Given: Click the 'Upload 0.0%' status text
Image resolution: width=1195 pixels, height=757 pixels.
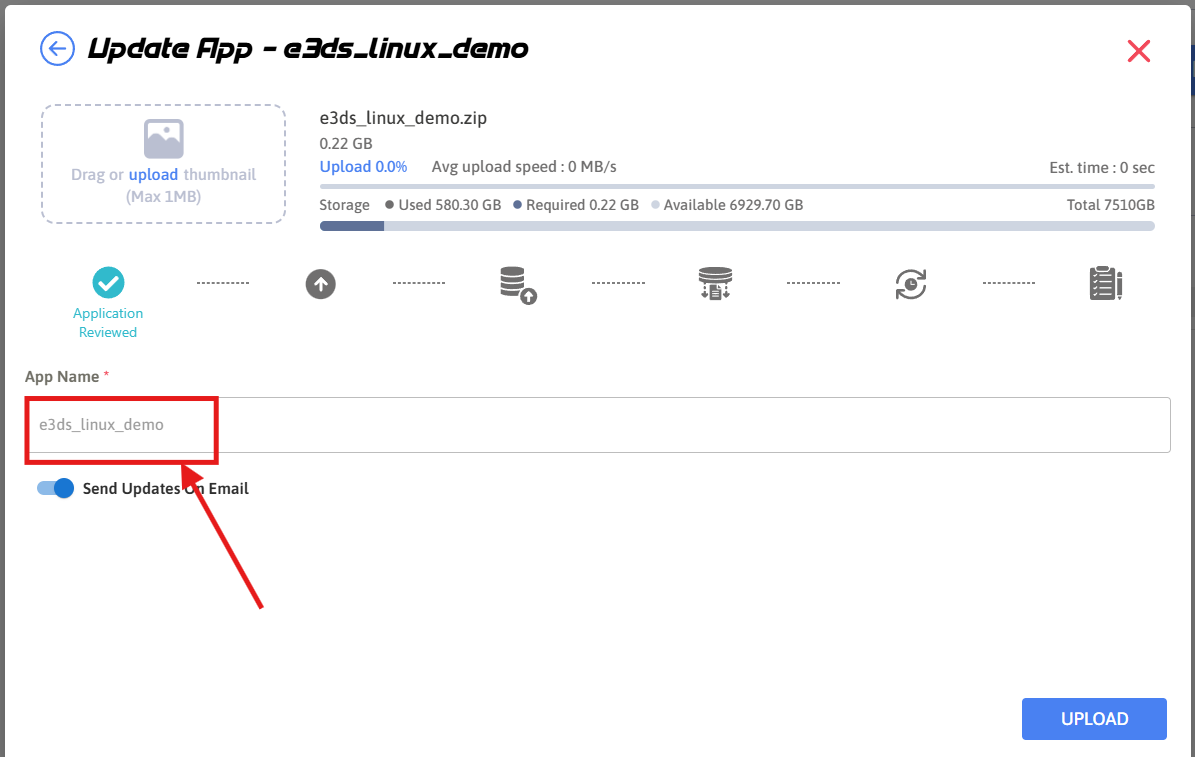Looking at the screenshot, I should 363,167.
